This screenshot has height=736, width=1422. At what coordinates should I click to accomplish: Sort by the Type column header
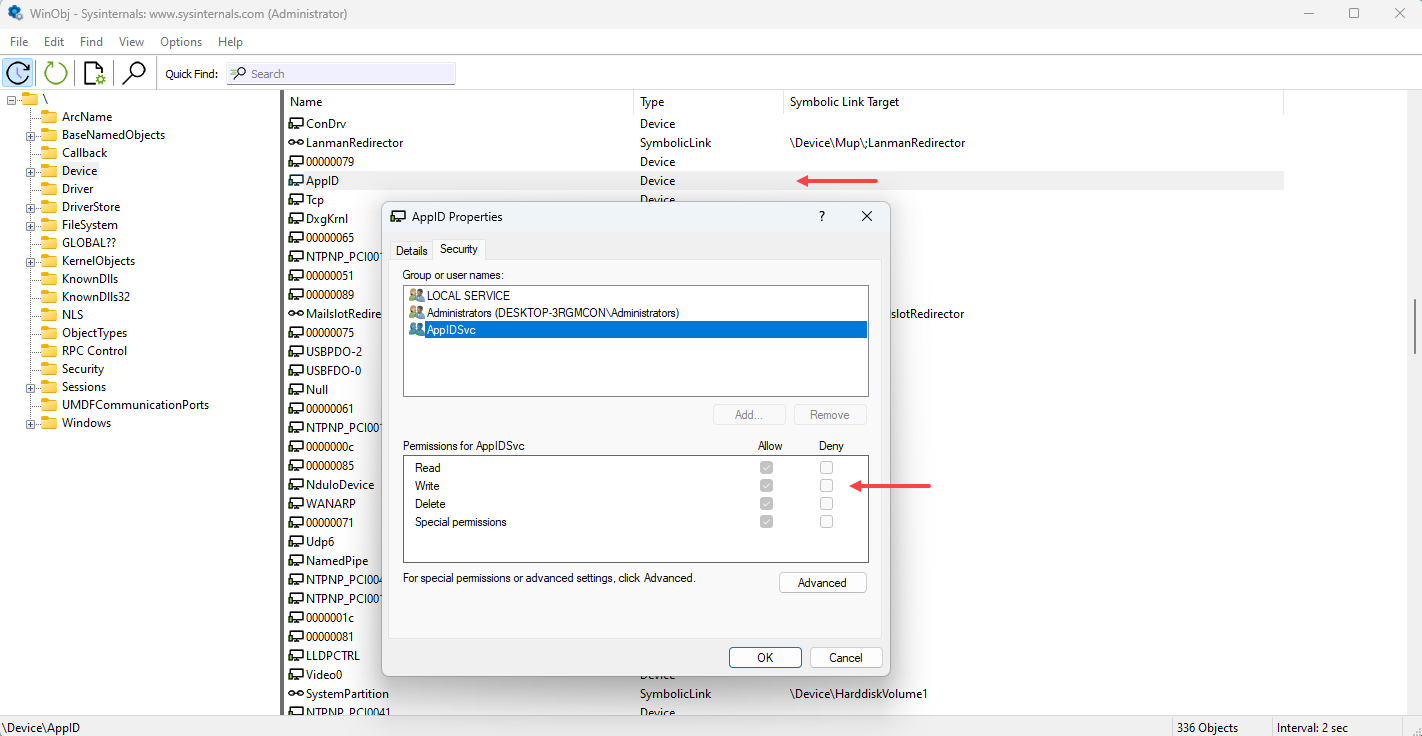point(709,102)
